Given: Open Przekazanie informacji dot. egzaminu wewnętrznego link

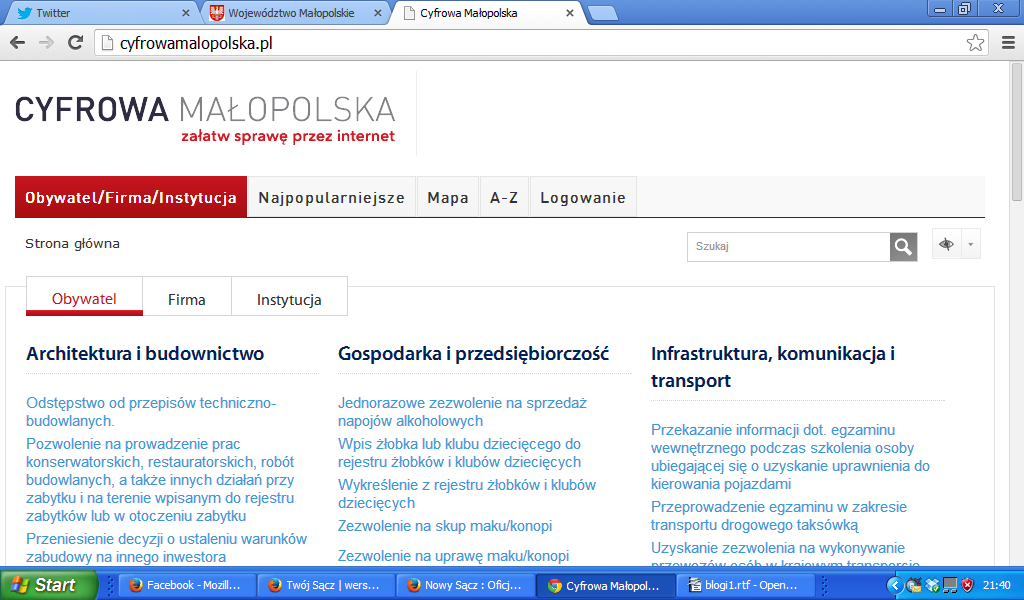Looking at the screenshot, I should pos(790,457).
